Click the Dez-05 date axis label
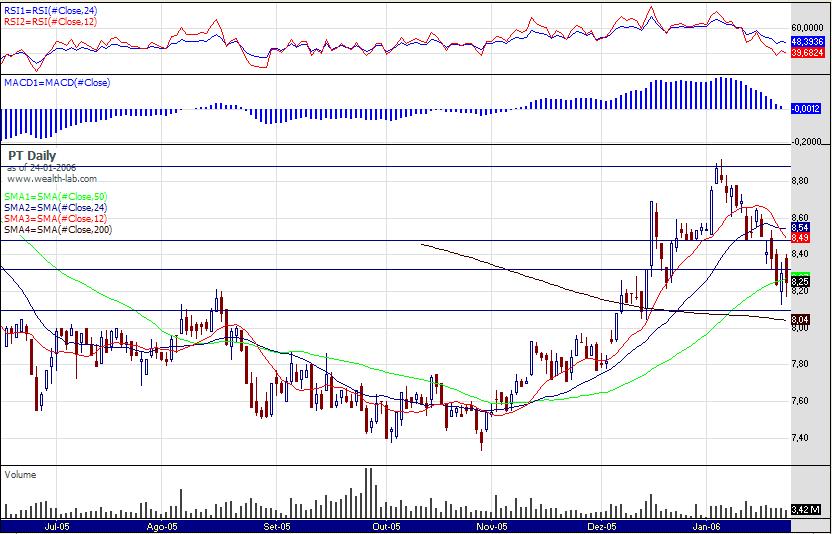832x534 pixels. [x=602, y=527]
